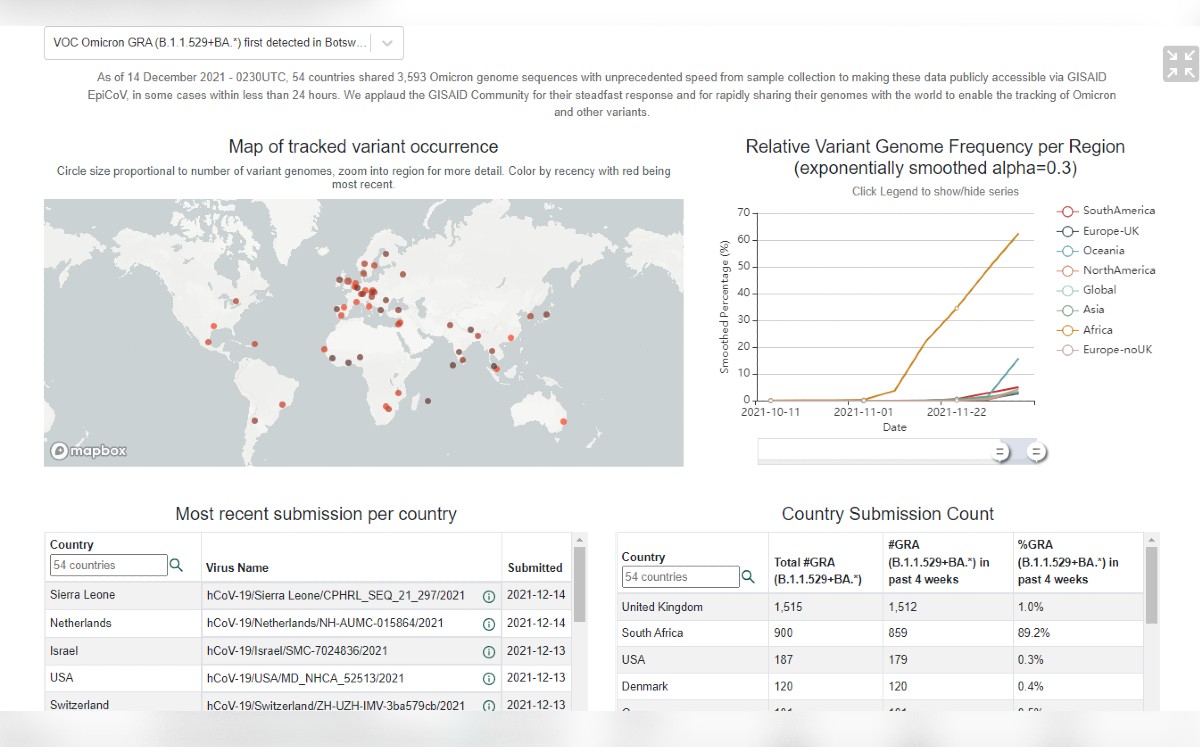This screenshot has width=1200, height=747.
Task: Click search icon in Country Submission Count
Action: (747, 577)
